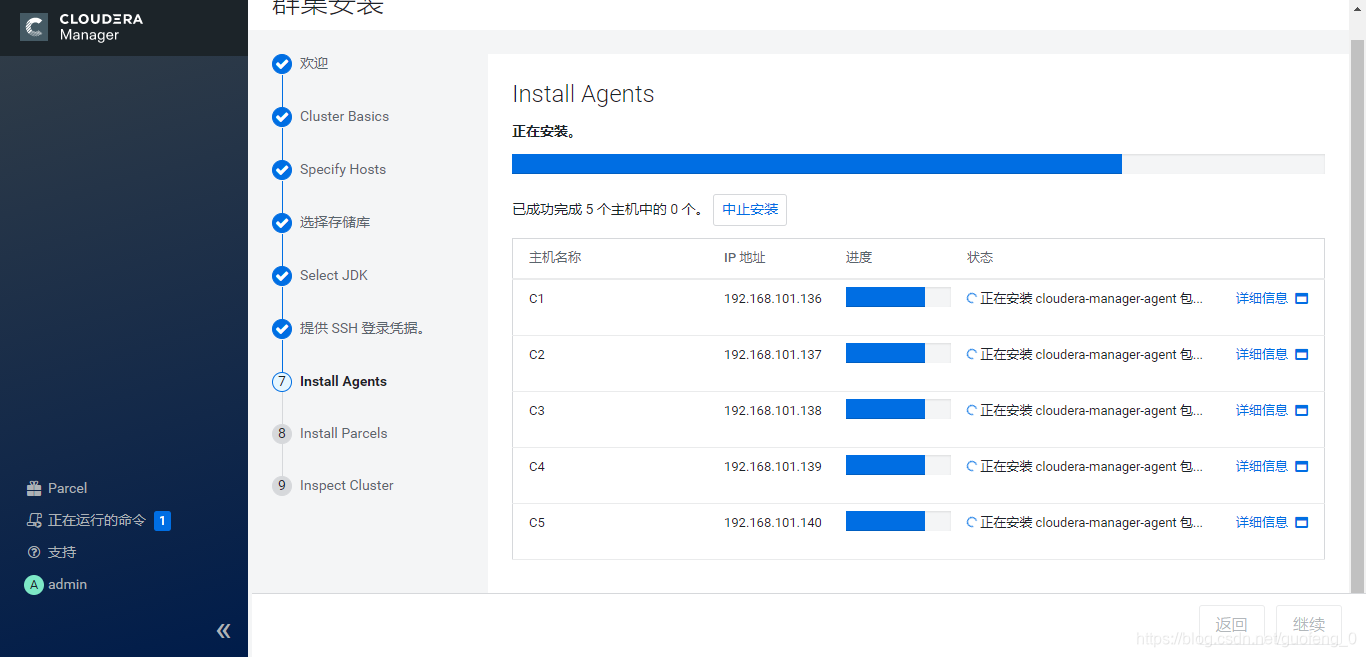The image size is (1366, 657).
Task: Select IP address 192.168.101.138
Action: pyautogui.click(x=773, y=410)
